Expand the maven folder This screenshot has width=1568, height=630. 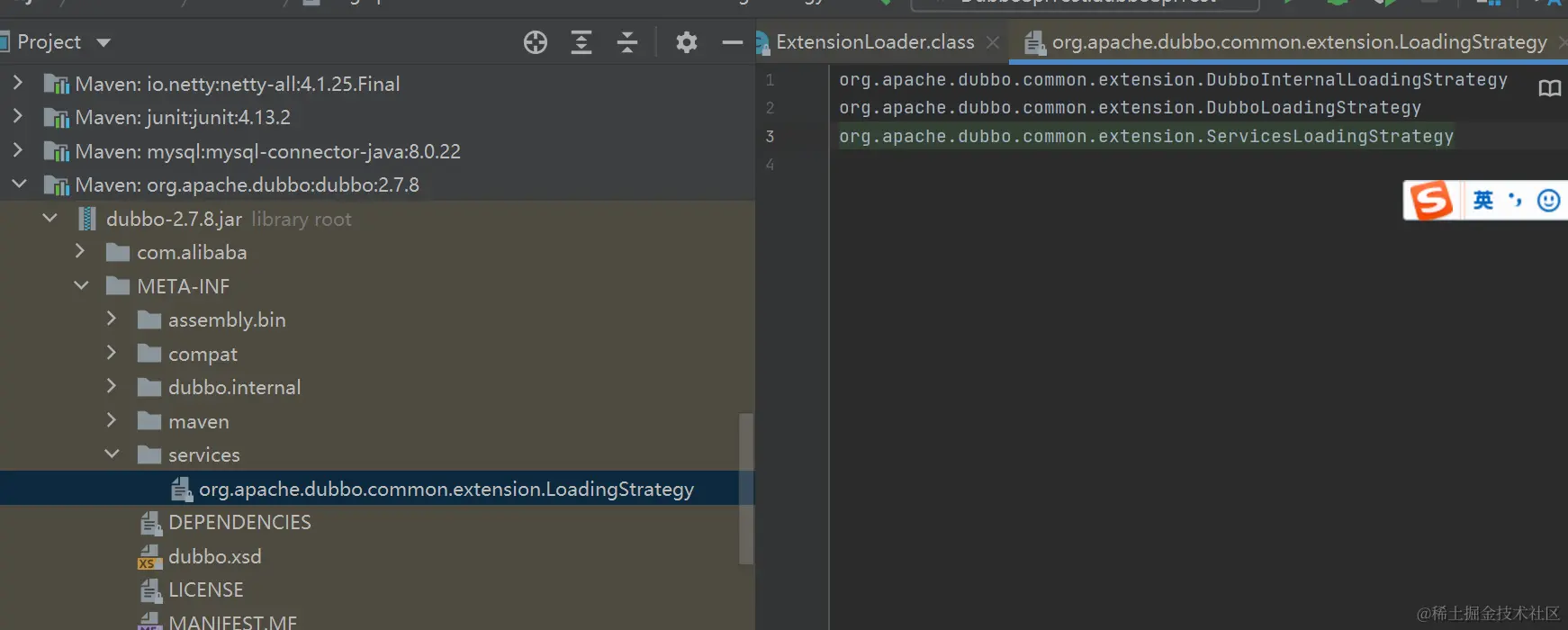[x=112, y=421]
